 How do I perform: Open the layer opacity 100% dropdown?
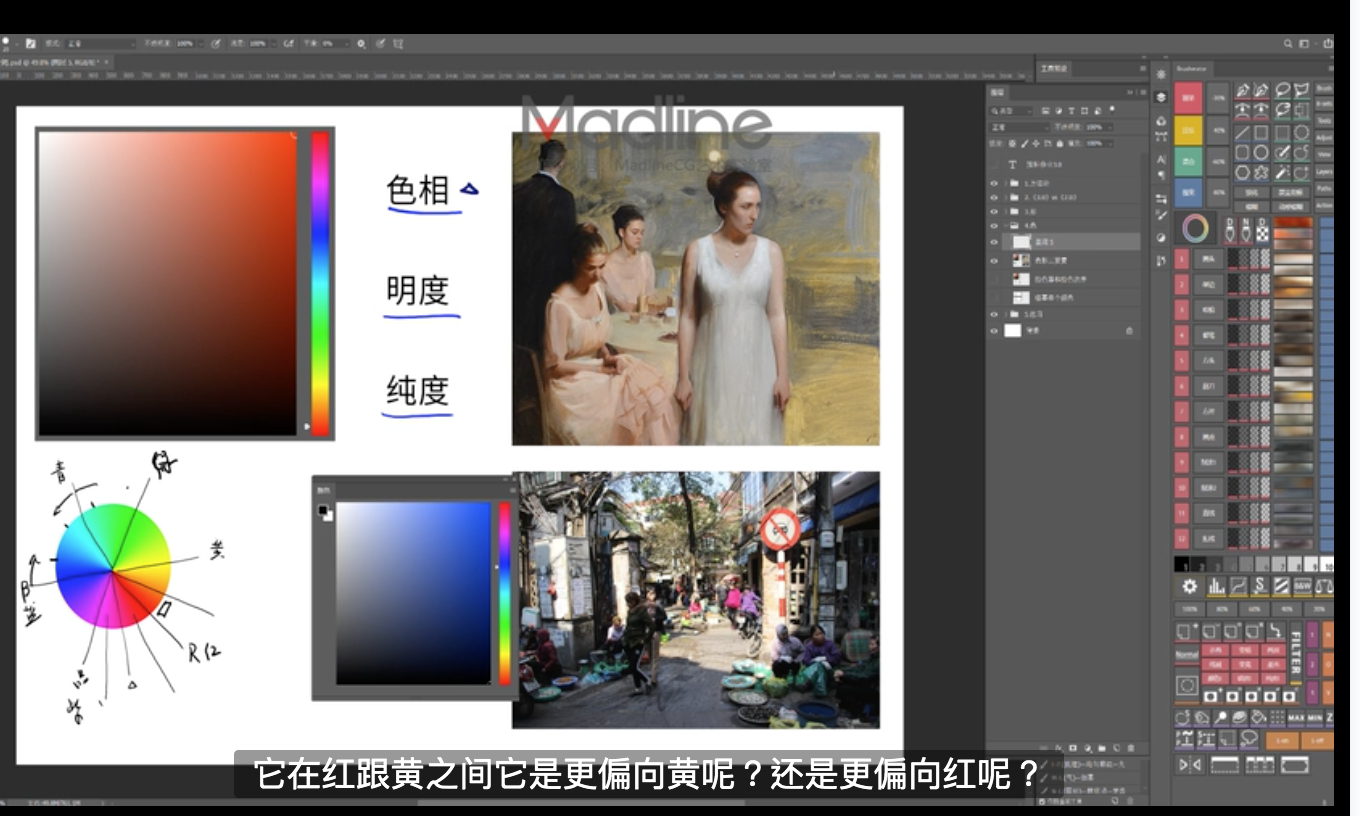pos(1110,127)
